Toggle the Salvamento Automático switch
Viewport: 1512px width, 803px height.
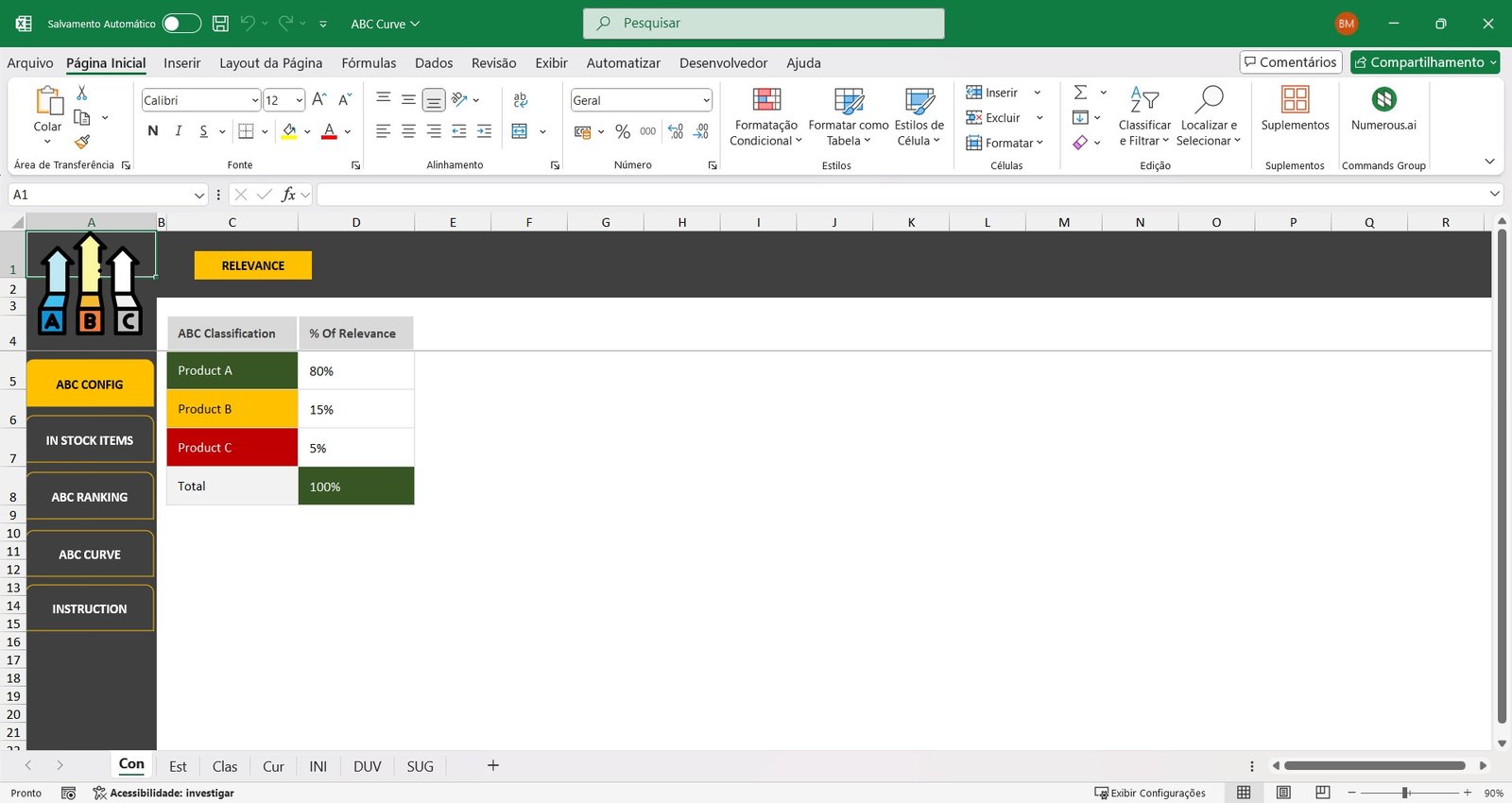point(181,24)
